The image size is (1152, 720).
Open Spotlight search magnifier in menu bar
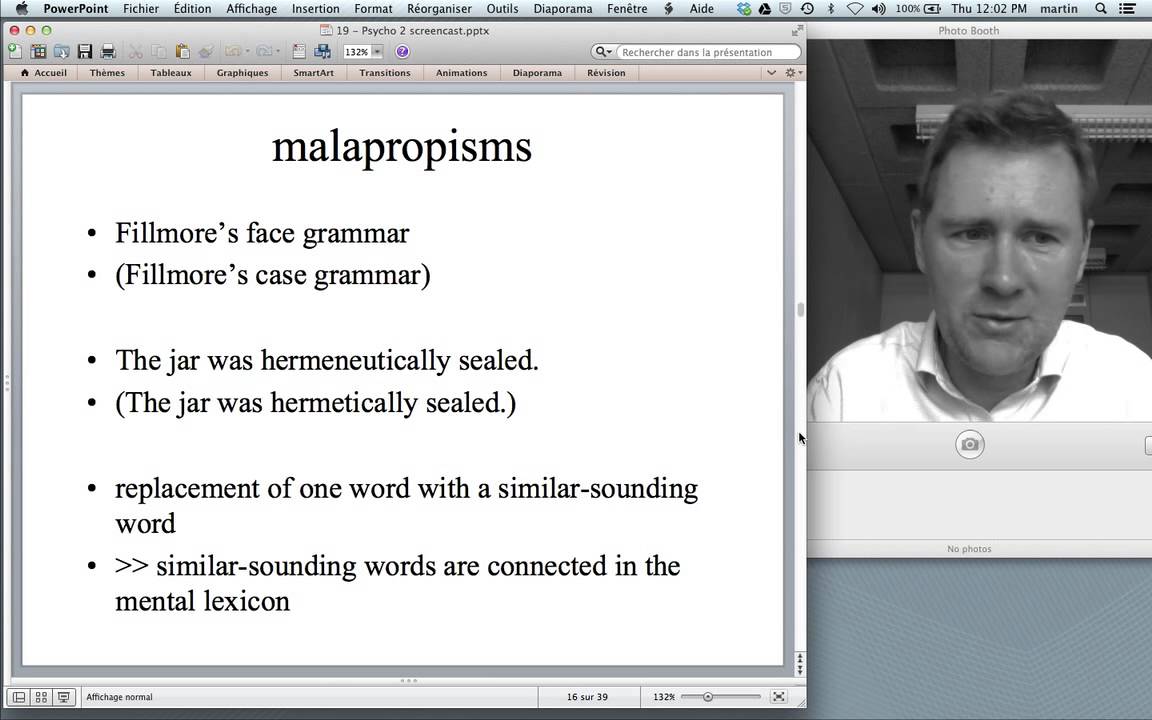coord(1101,9)
